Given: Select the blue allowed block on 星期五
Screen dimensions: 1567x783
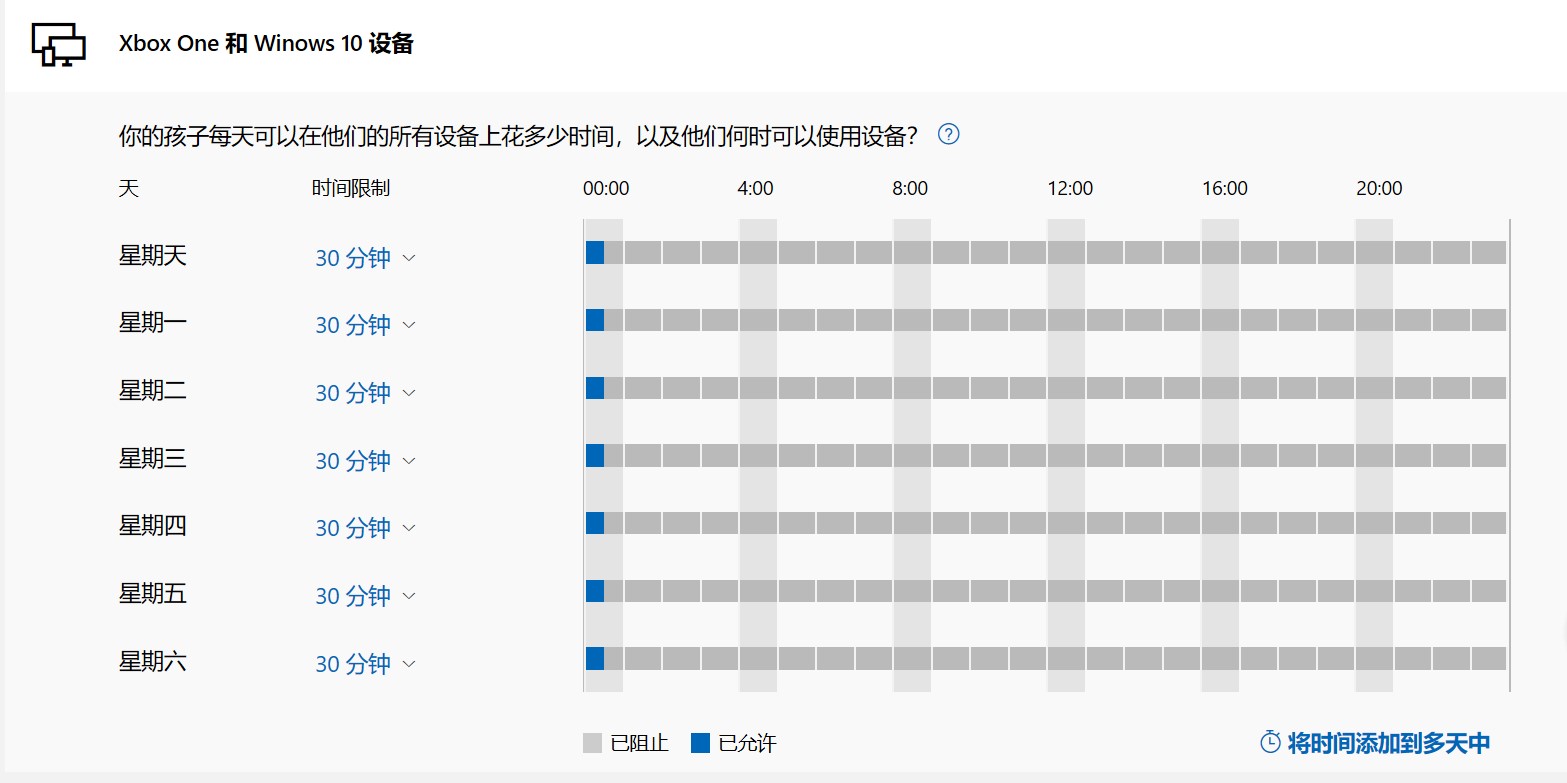Looking at the screenshot, I should click(x=595, y=590).
